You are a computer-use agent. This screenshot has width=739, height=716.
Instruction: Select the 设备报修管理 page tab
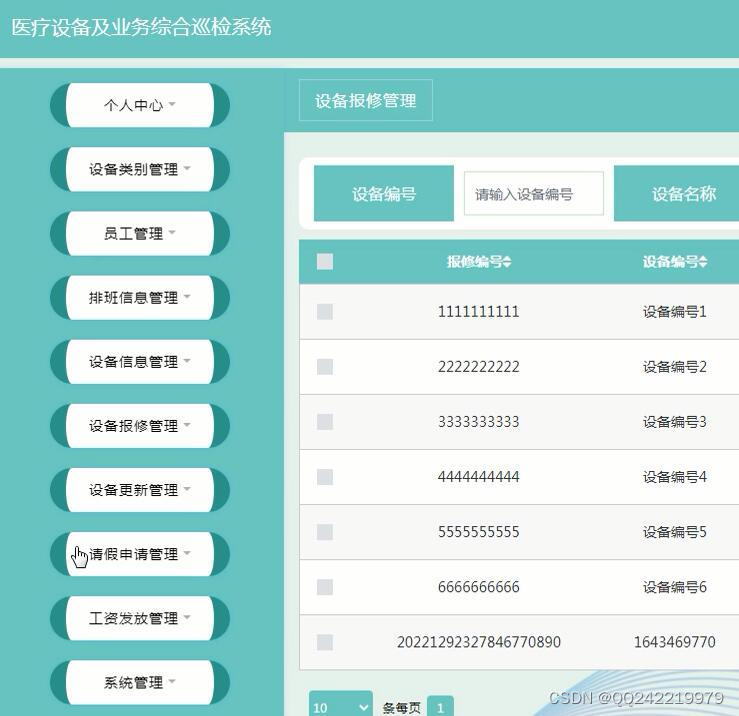366,100
